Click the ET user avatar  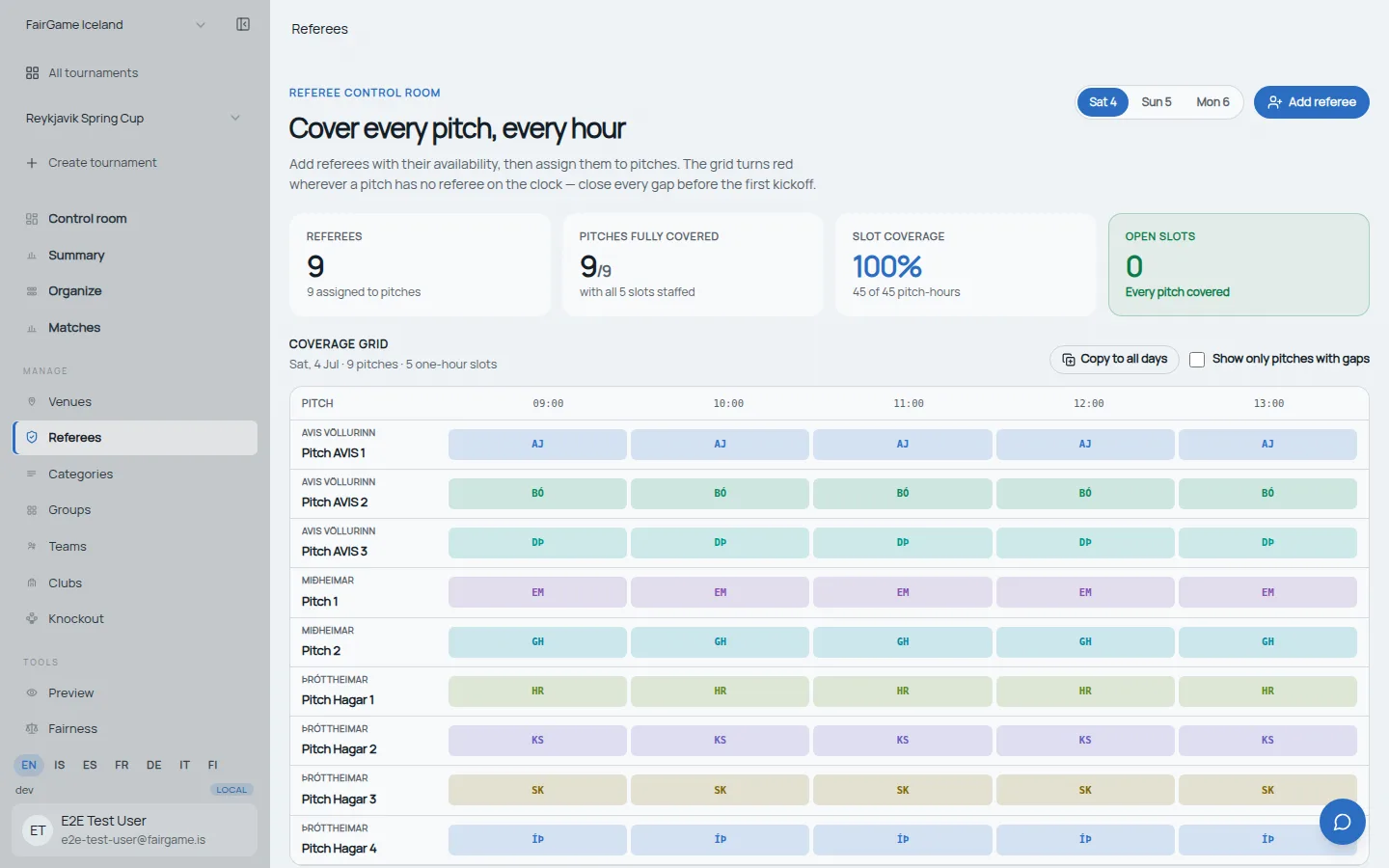[x=38, y=830]
